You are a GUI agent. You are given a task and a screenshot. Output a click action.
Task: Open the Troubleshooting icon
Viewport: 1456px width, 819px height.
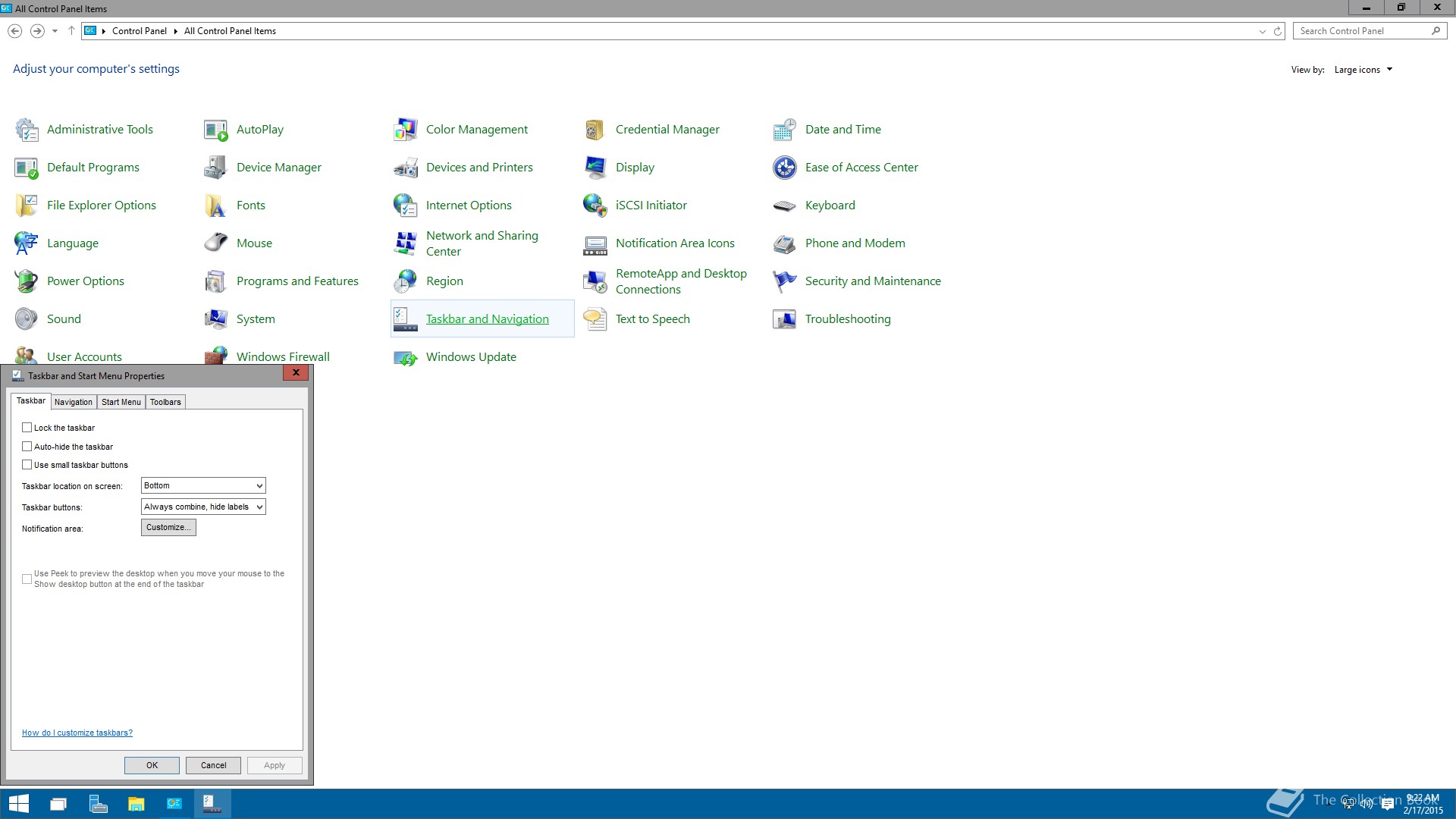click(785, 319)
